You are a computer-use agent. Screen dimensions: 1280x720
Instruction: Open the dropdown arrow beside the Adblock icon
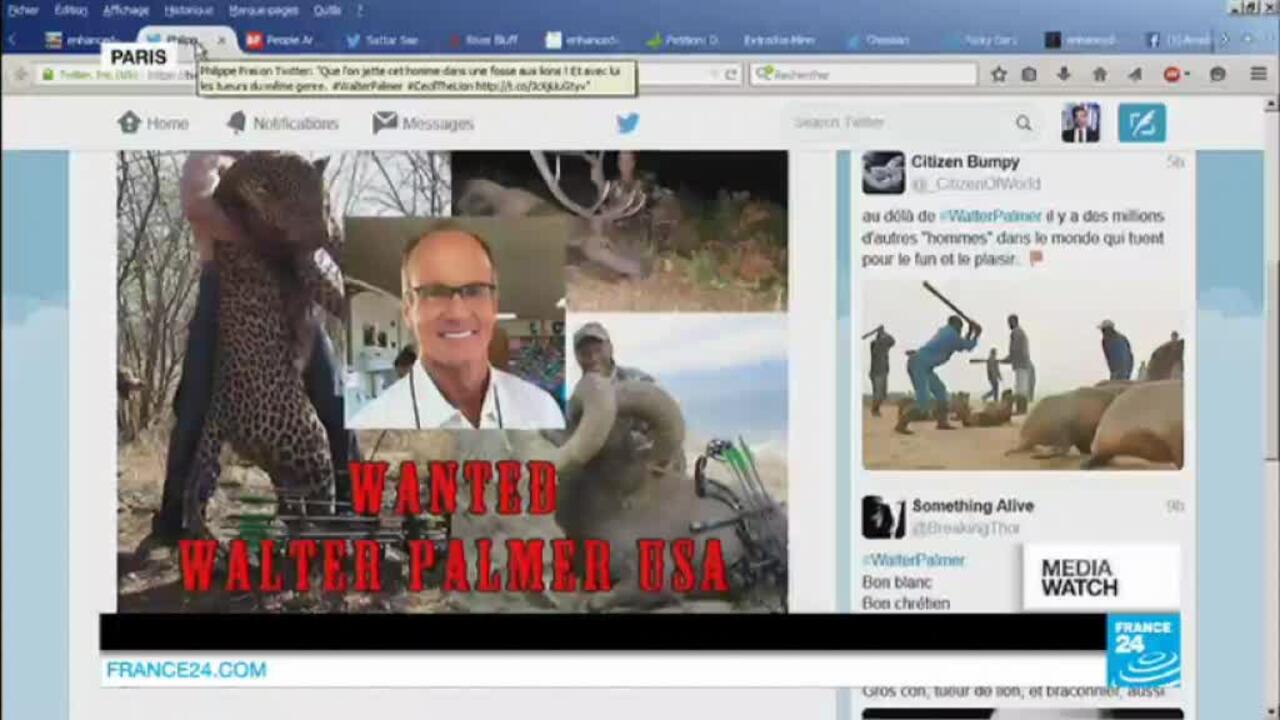[1188, 73]
